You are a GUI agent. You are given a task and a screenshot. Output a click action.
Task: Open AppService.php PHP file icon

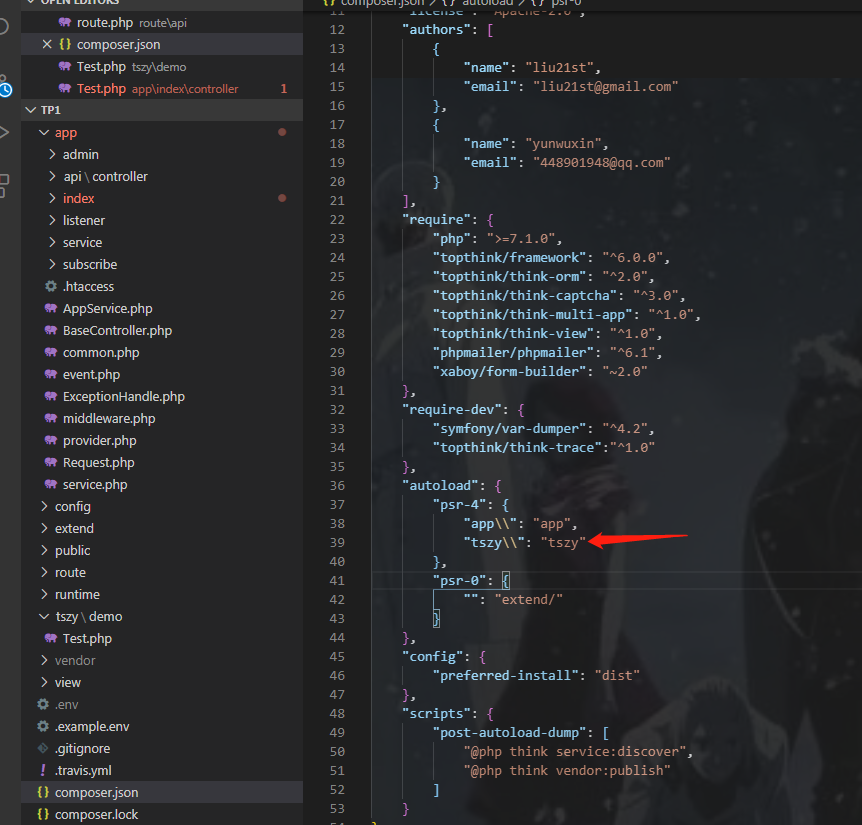pos(51,308)
